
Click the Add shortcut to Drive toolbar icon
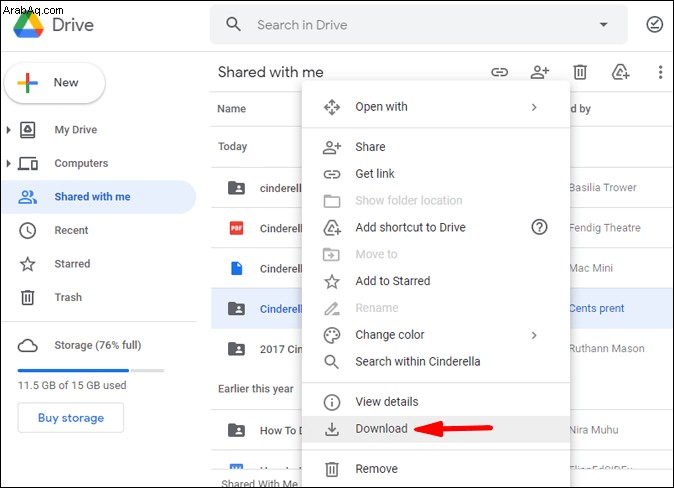(620, 72)
